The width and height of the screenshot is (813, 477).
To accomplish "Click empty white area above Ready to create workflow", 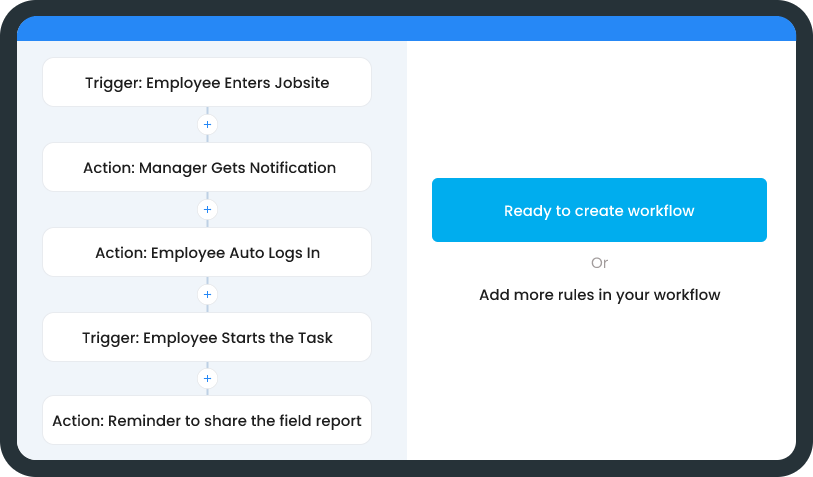I will [x=599, y=110].
